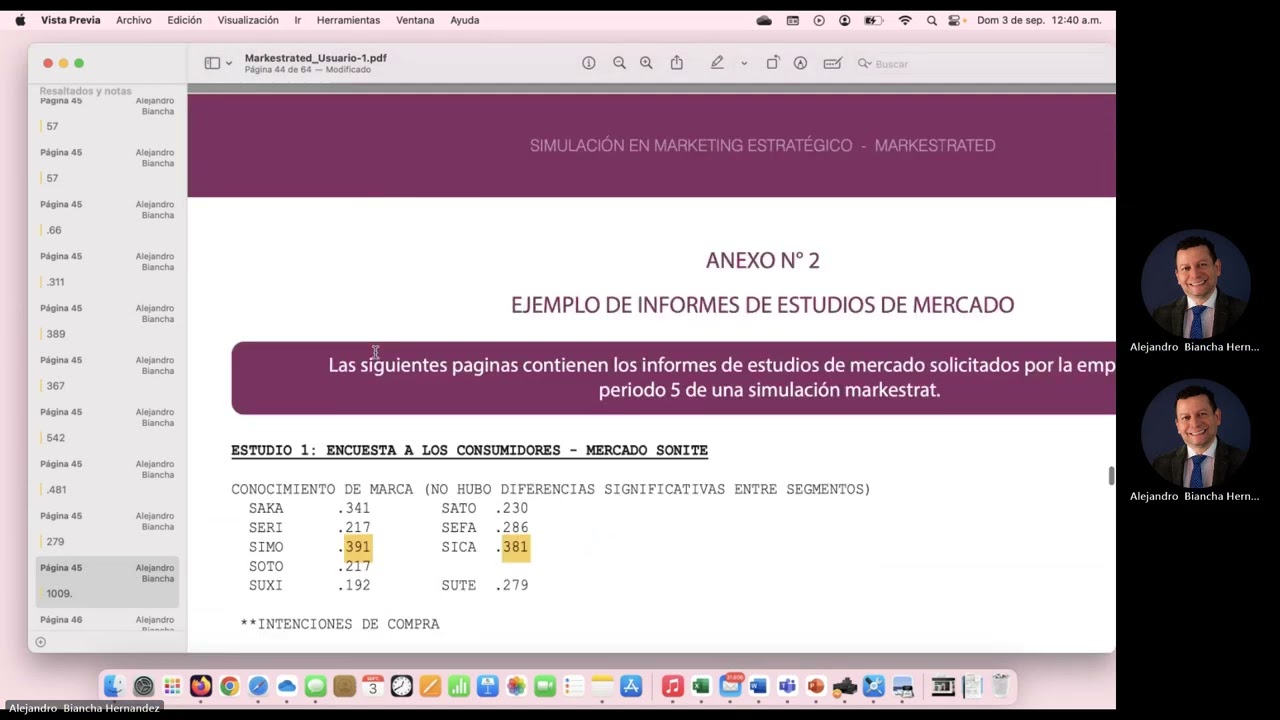The height and width of the screenshot is (720, 1280).
Task: Click battery status icon
Action: pyautogui.click(x=873, y=20)
